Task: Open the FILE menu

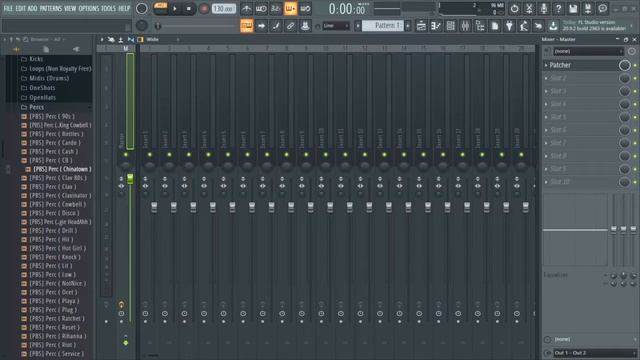Action: [8, 8]
